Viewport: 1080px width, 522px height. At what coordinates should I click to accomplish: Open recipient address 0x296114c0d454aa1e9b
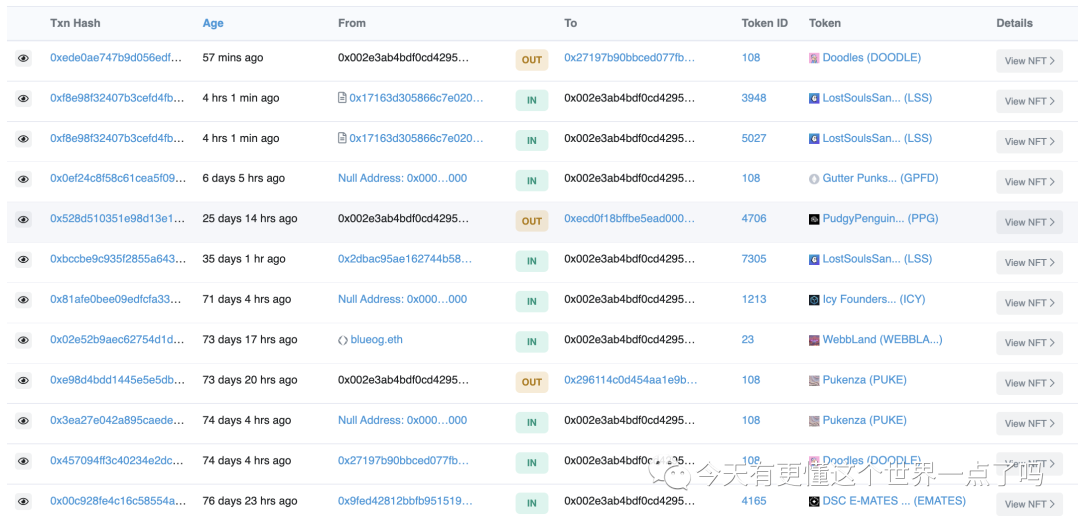pyautogui.click(x=631, y=379)
